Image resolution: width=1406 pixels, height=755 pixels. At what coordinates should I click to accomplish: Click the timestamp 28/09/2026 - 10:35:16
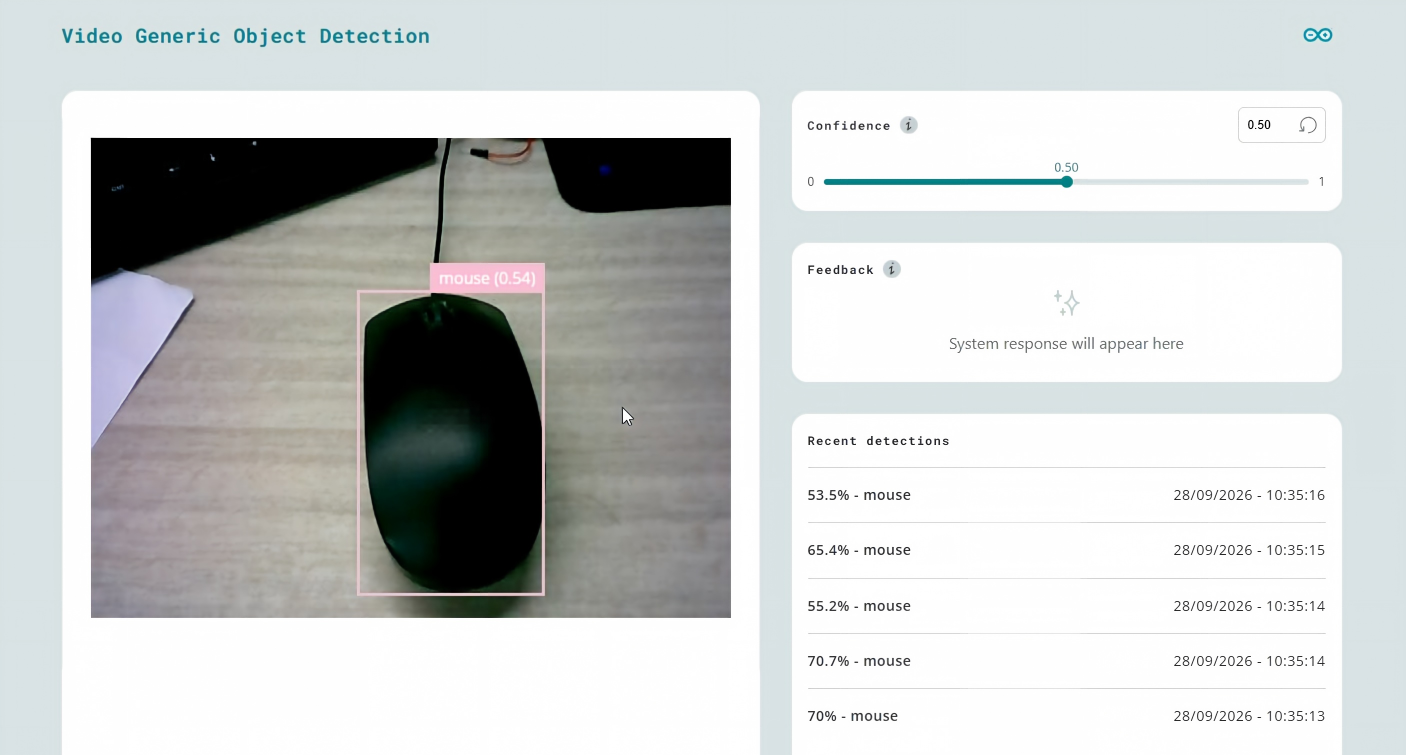pos(1249,495)
